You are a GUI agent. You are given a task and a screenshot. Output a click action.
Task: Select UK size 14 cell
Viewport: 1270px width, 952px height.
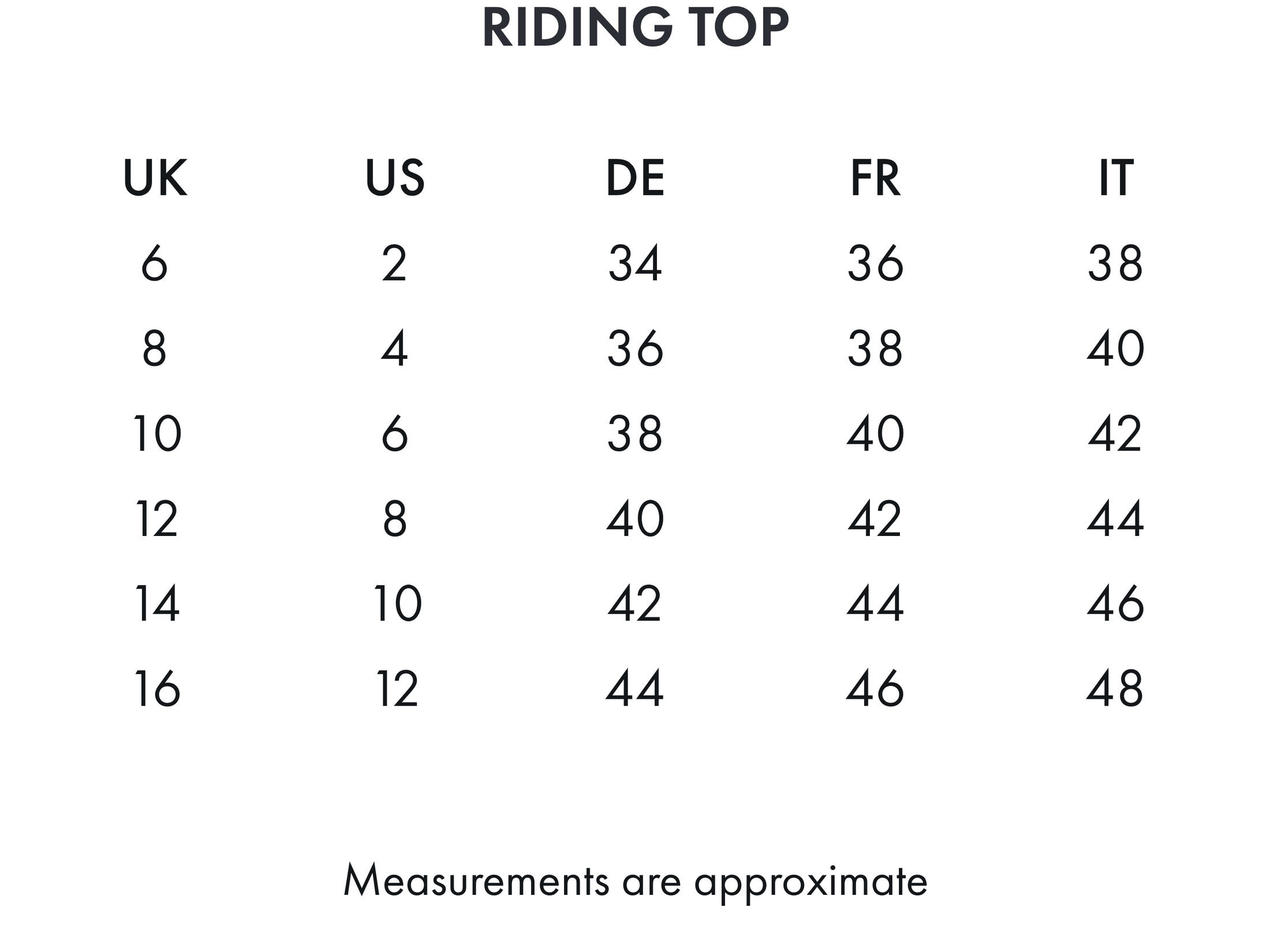coord(157,604)
